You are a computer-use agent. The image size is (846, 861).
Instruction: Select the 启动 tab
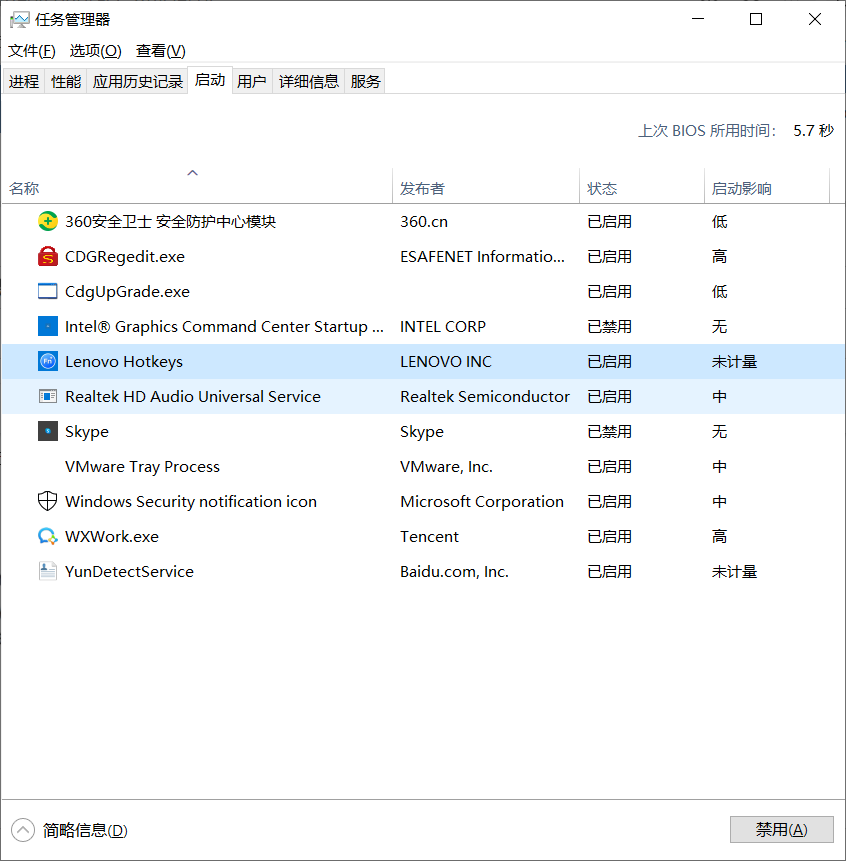click(x=210, y=80)
